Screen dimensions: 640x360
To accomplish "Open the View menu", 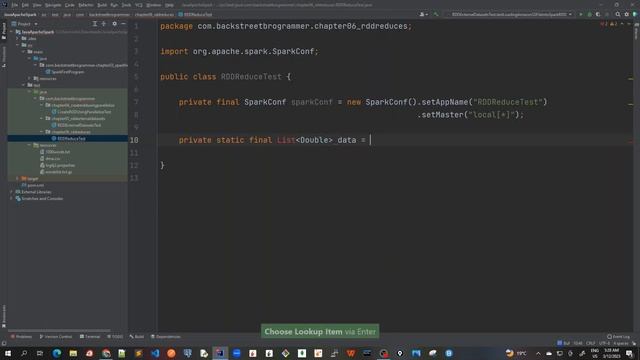I will [37, 5].
